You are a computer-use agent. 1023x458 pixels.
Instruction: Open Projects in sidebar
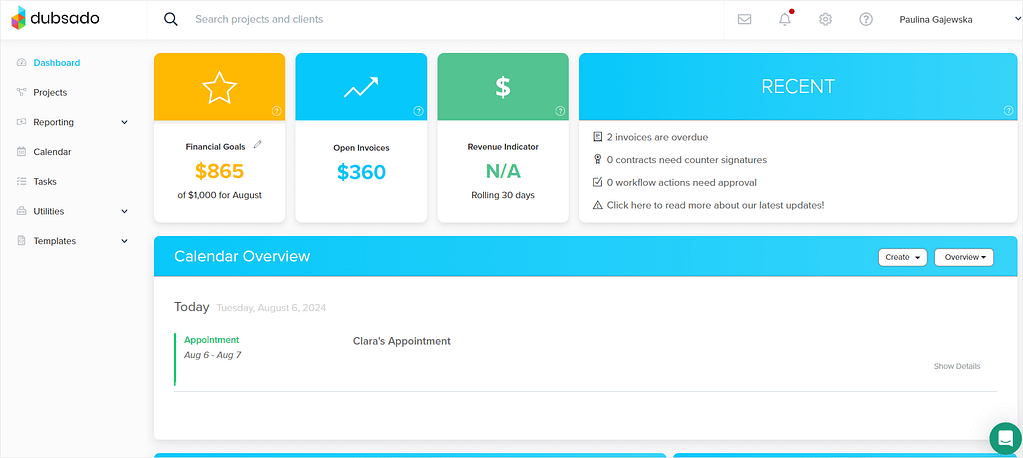(x=50, y=93)
